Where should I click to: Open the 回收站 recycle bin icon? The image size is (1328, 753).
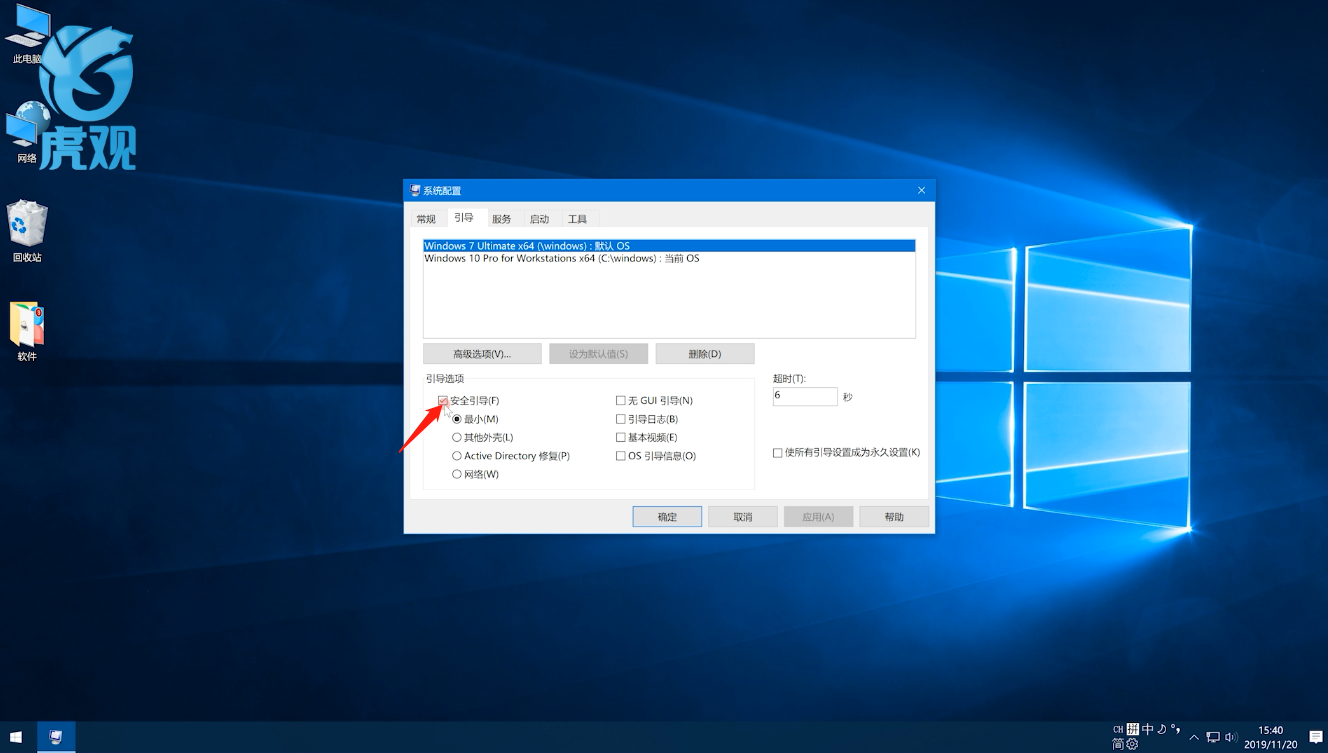tap(27, 231)
